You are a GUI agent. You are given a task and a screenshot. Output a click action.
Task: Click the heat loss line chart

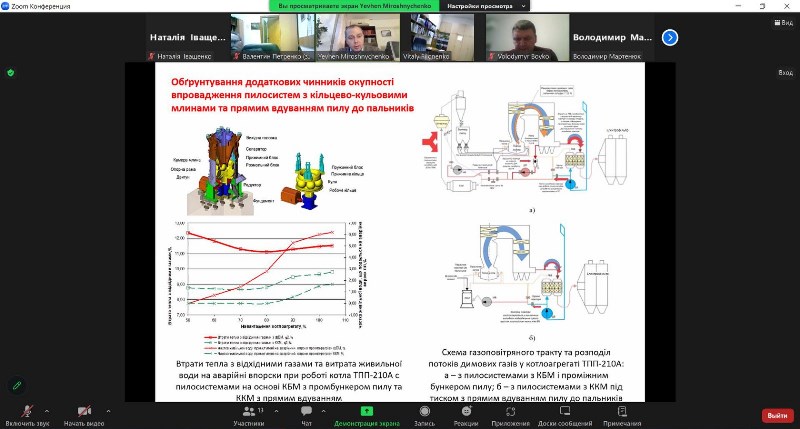point(266,274)
